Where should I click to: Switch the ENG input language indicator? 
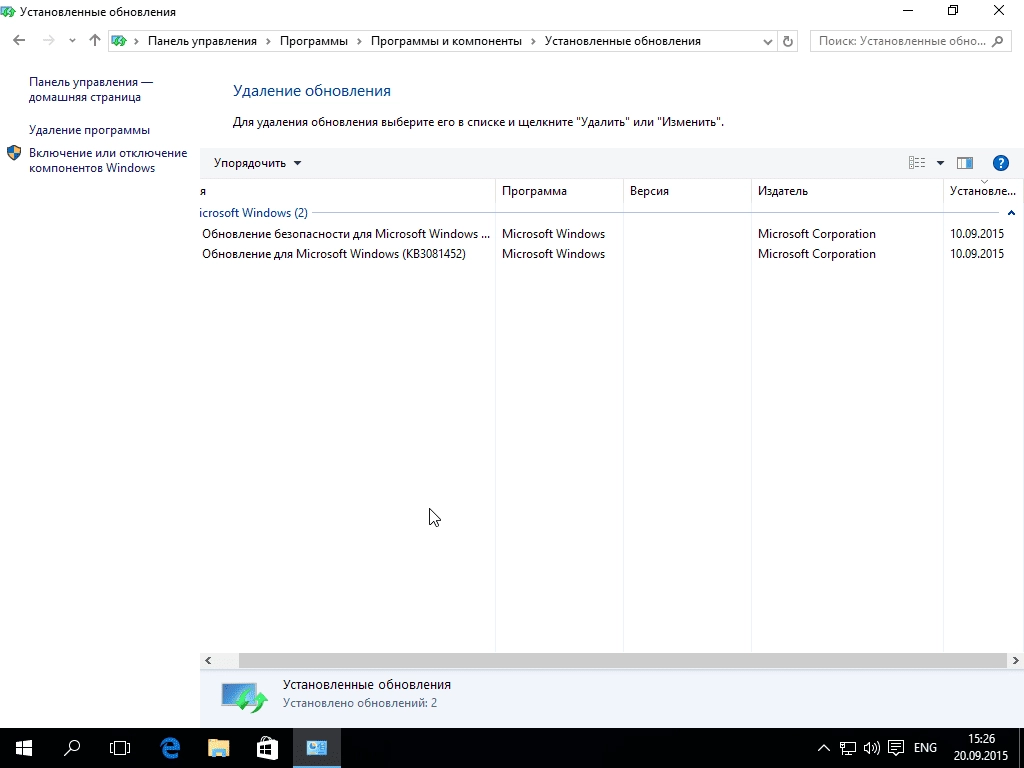925,748
